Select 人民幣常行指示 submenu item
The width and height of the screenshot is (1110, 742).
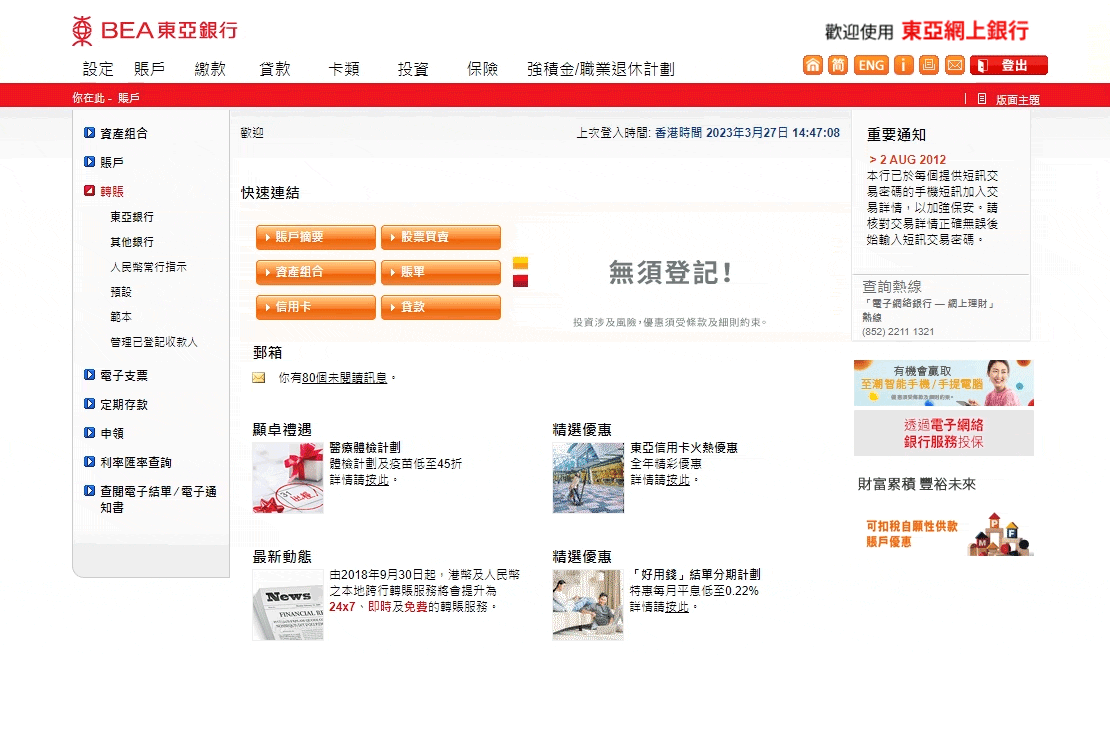[148, 266]
